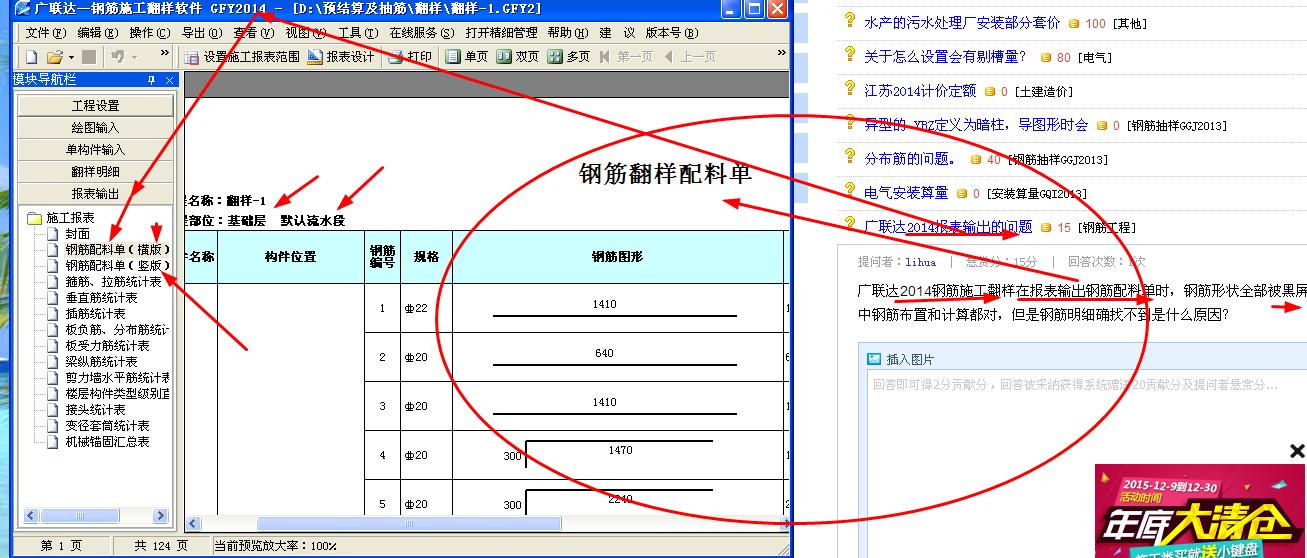Select 楼层构件类型级别直径 report
Viewport: 1307px width, 558px height.
click(x=117, y=393)
